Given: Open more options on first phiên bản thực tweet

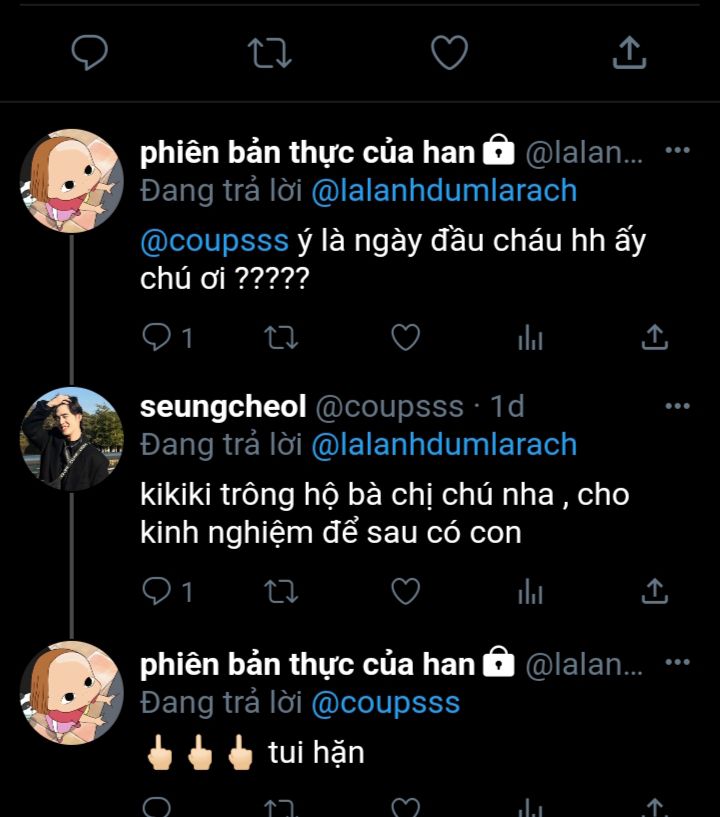Looking at the screenshot, I should (x=677, y=150).
